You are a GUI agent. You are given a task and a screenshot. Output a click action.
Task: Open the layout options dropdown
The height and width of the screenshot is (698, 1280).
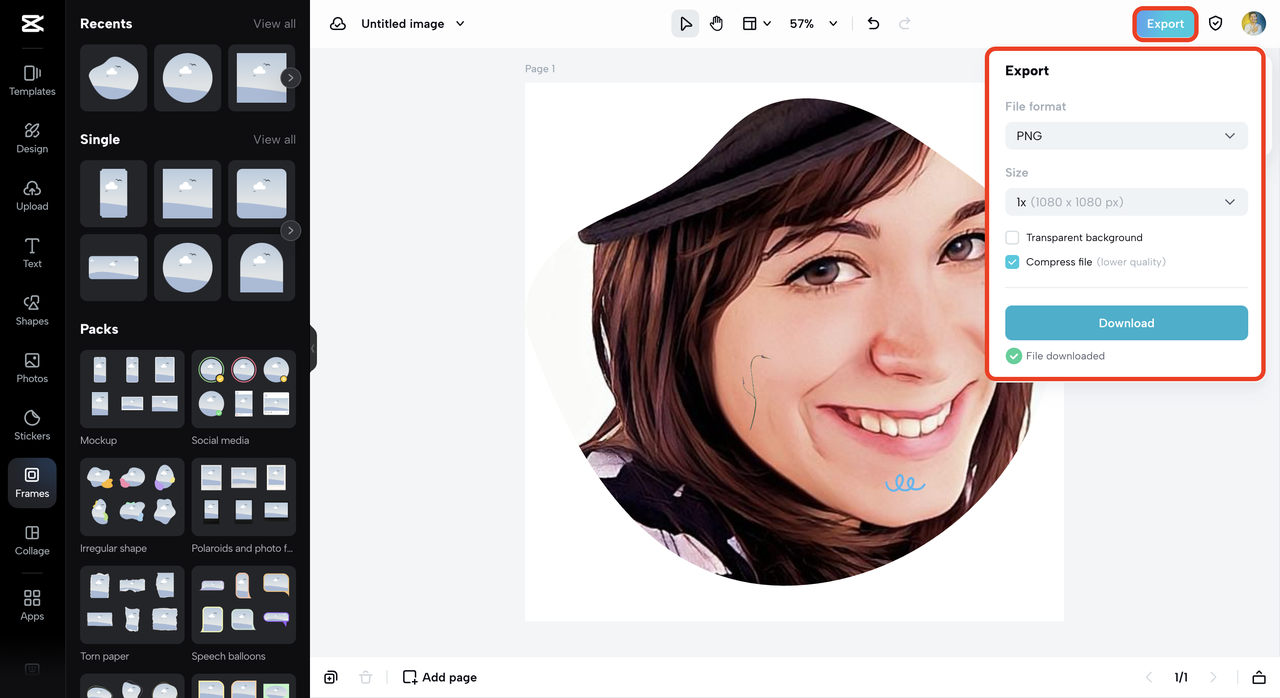[756, 24]
